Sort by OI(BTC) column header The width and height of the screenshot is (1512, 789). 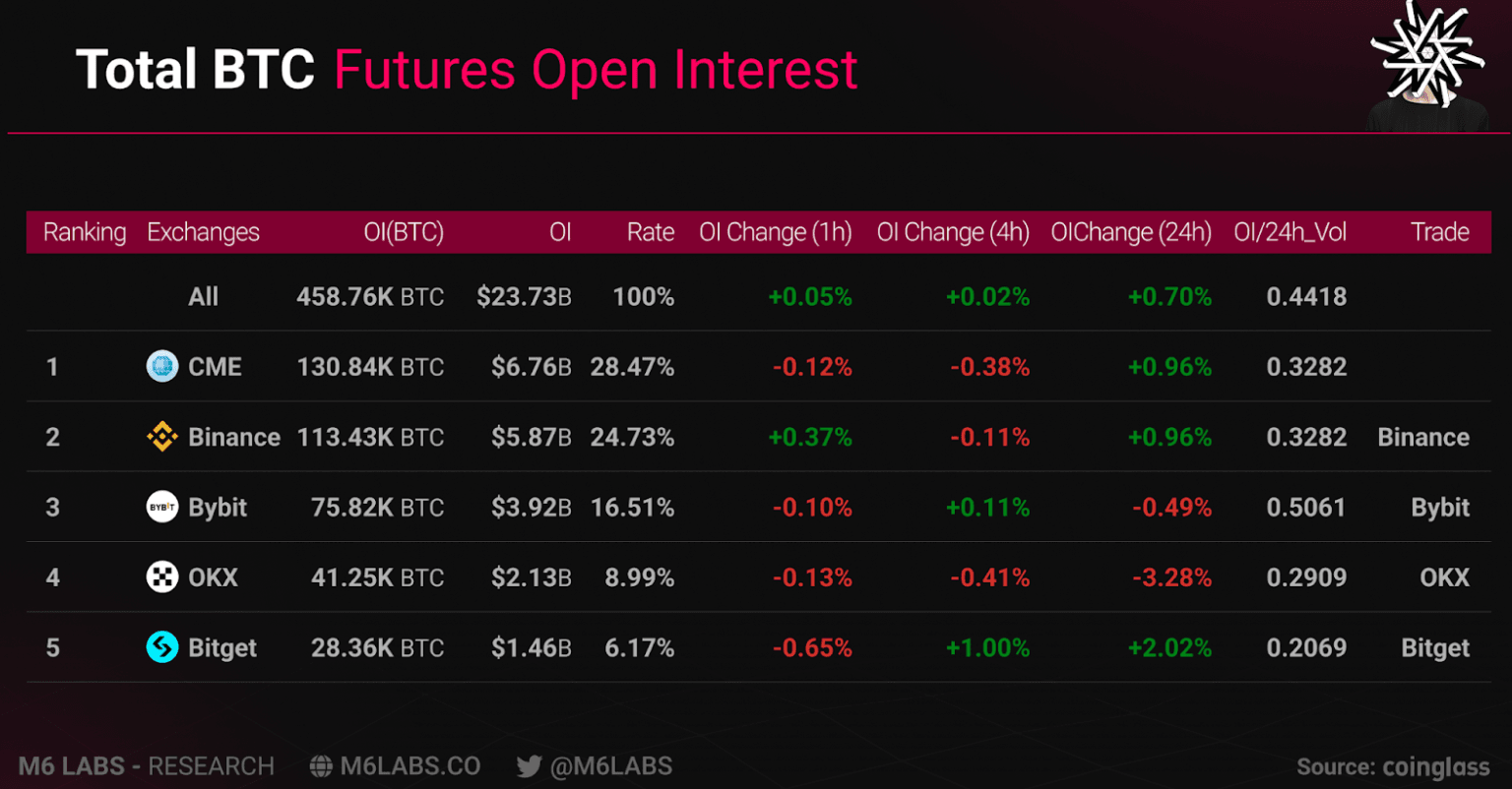pyautogui.click(x=404, y=232)
